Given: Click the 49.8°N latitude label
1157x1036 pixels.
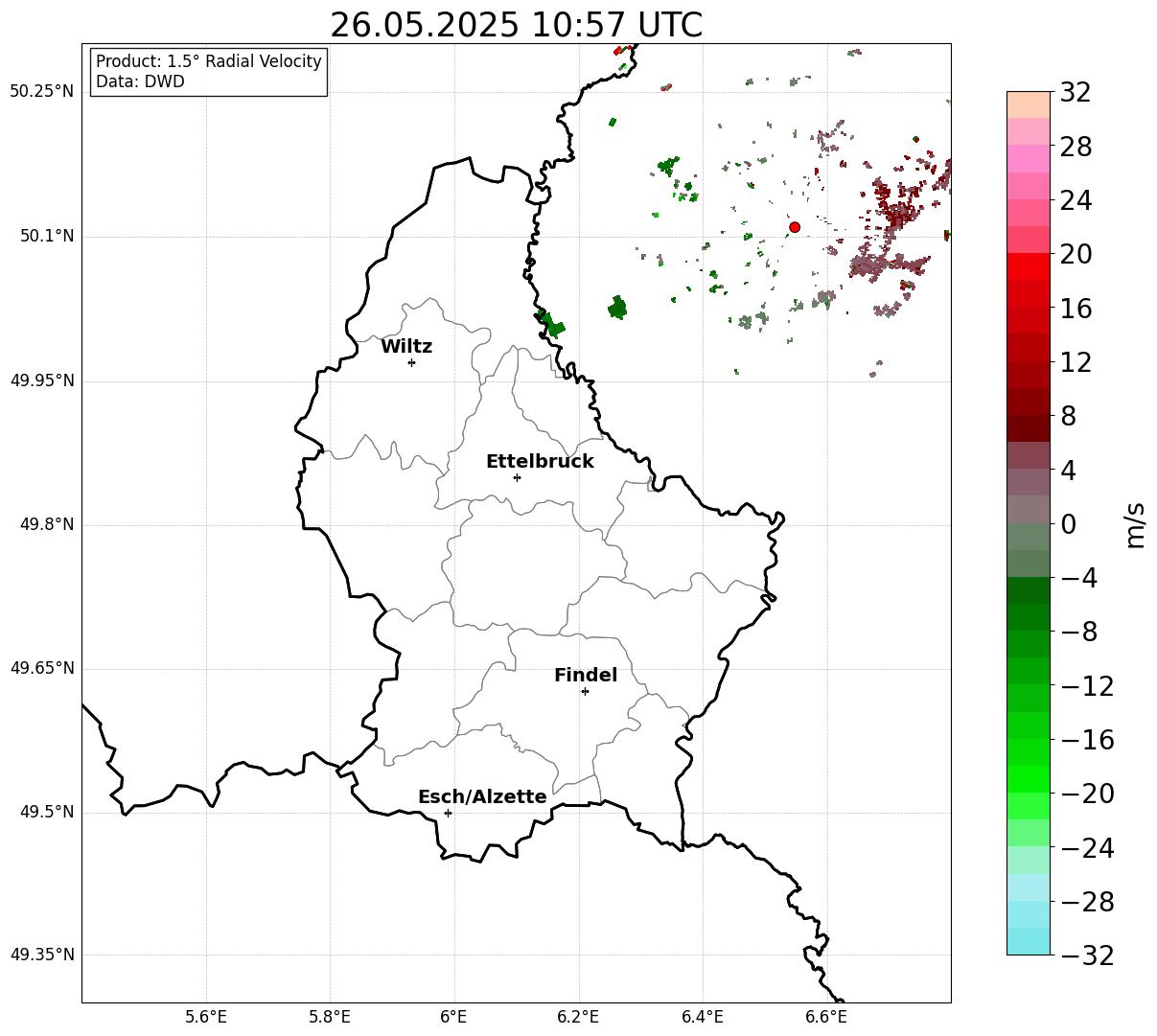Looking at the screenshot, I should click(x=47, y=524).
